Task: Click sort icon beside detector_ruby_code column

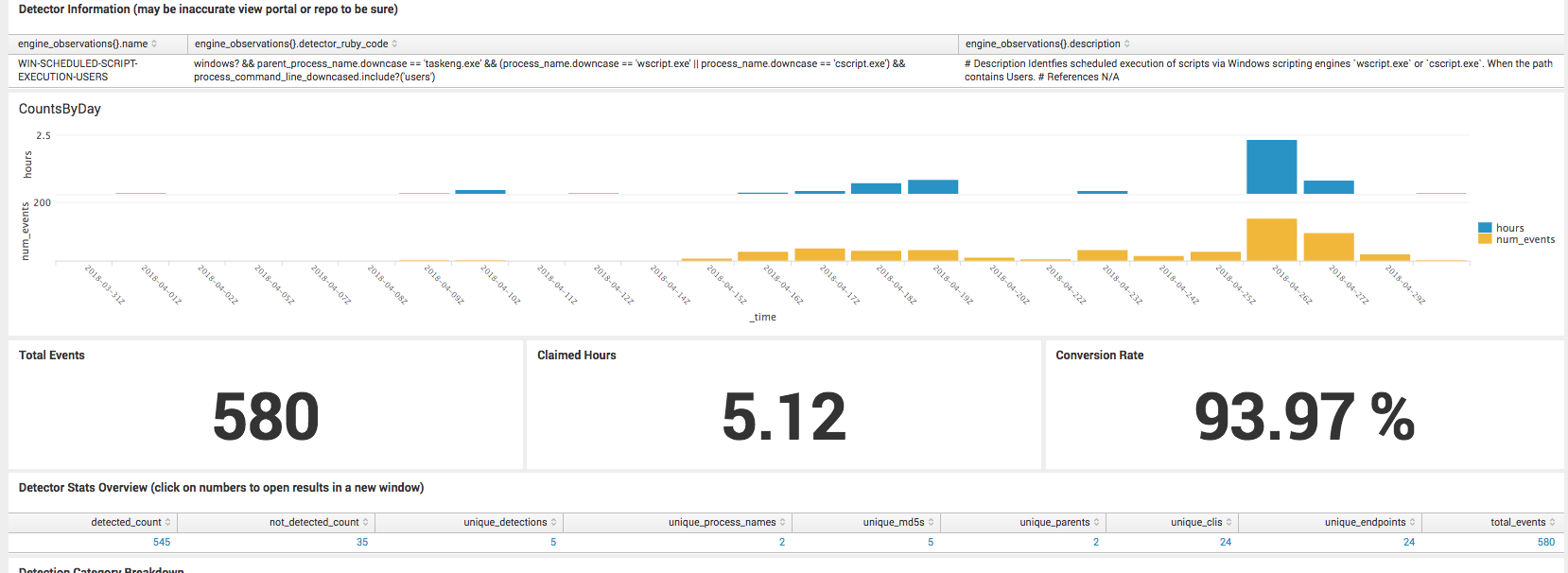Action: pyautogui.click(x=394, y=44)
